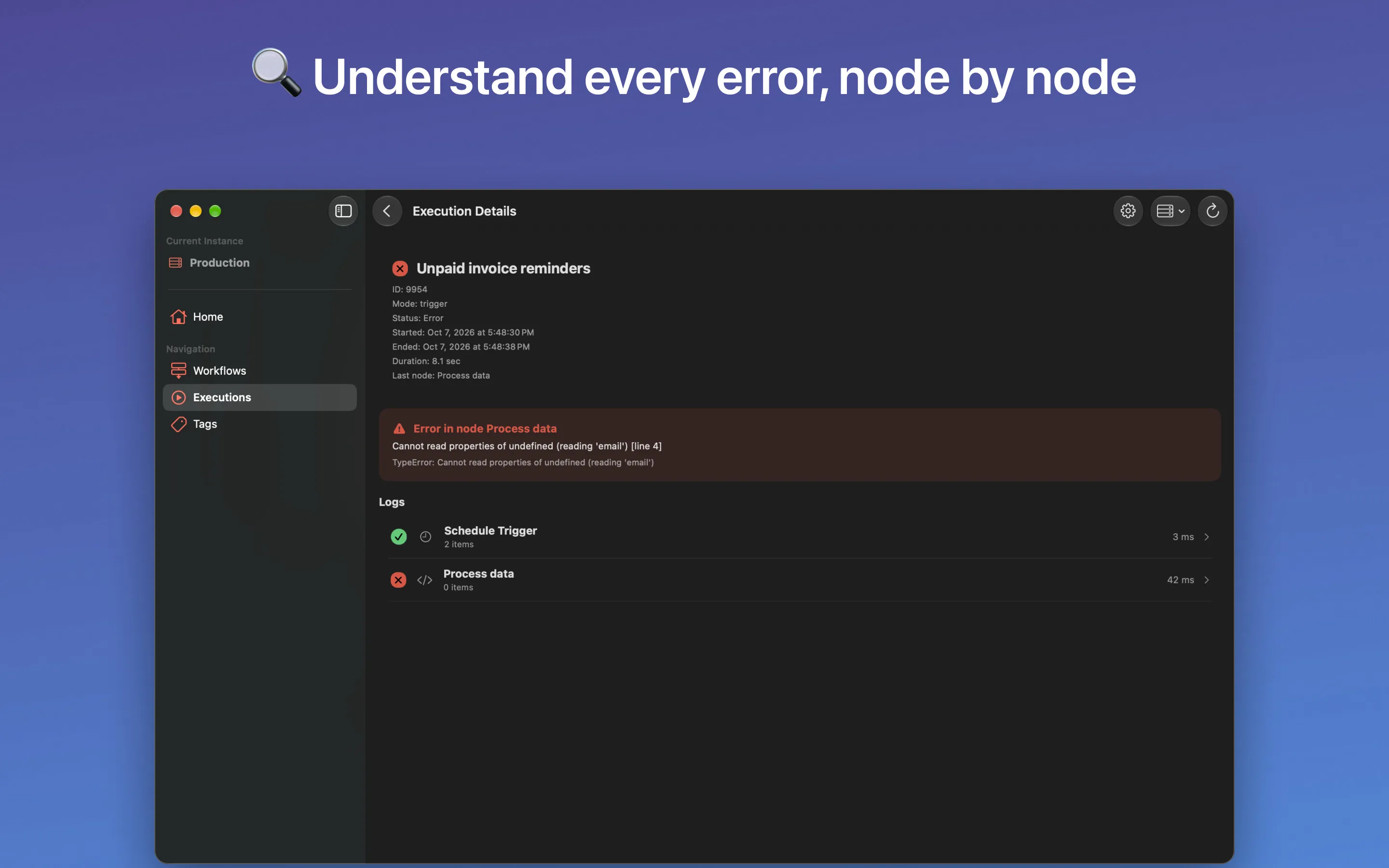Click the '3 ms' duration value

click(1183, 537)
